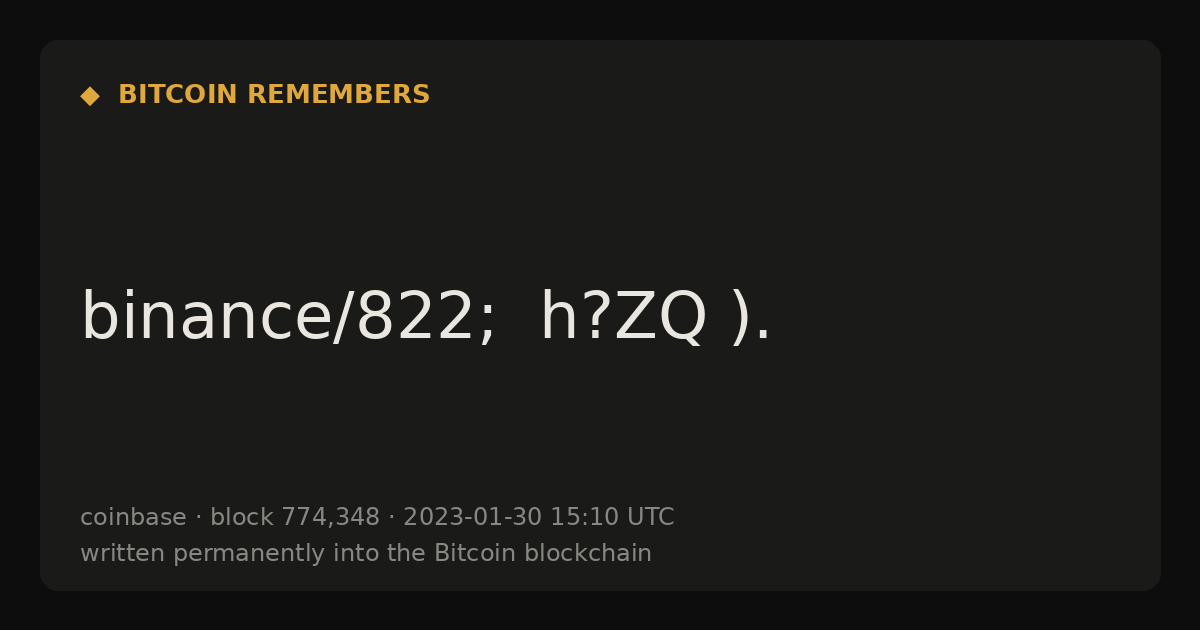Select the word REMEMBERS in the header
The width and height of the screenshot is (1200, 630).
(x=338, y=95)
